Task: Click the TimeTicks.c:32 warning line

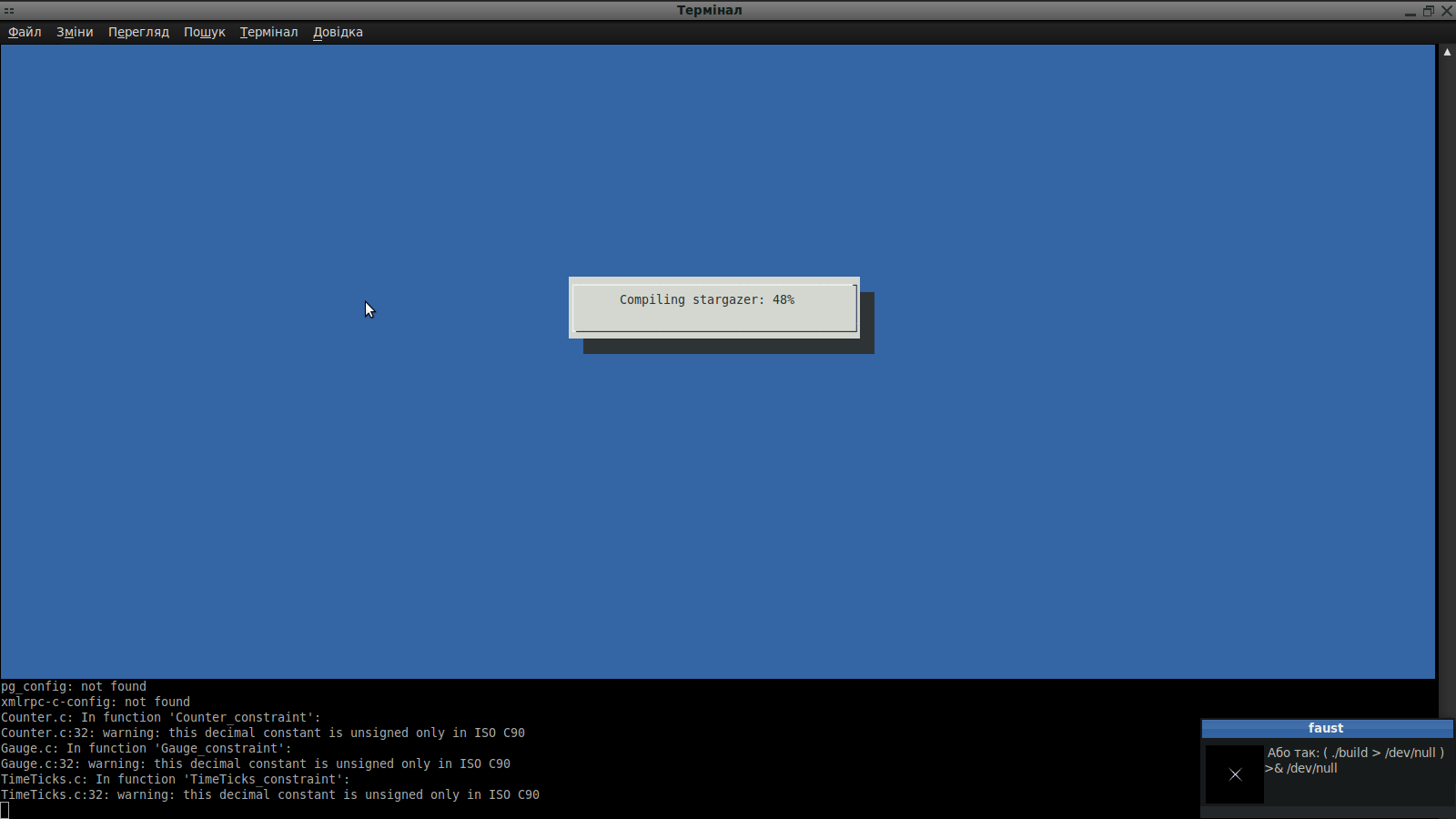Action: [270, 794]
